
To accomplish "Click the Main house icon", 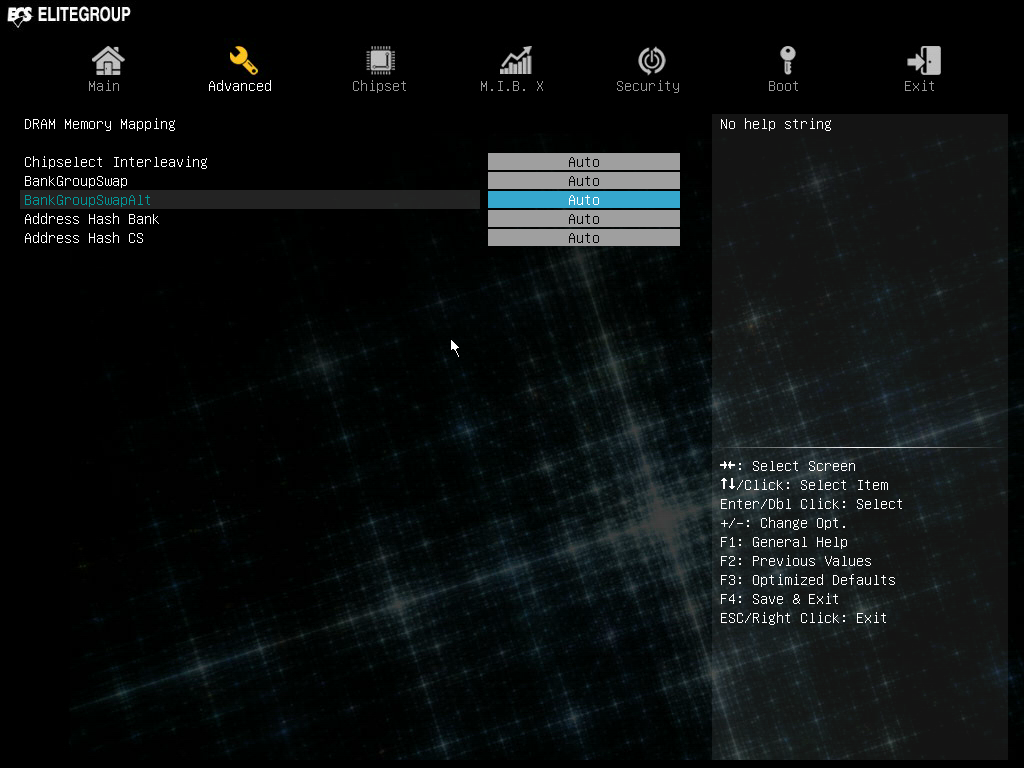I will (x=108, y=61).
